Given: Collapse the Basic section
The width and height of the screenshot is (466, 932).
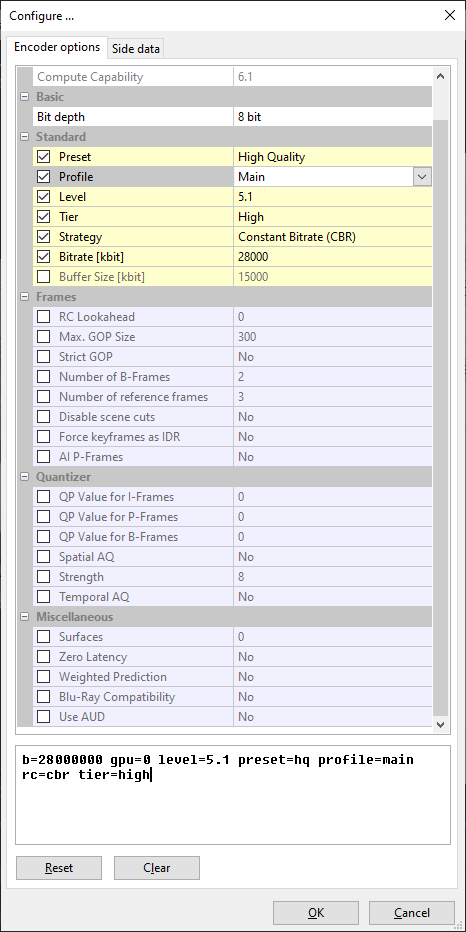Looking at the screenshot, I should 24,97.
